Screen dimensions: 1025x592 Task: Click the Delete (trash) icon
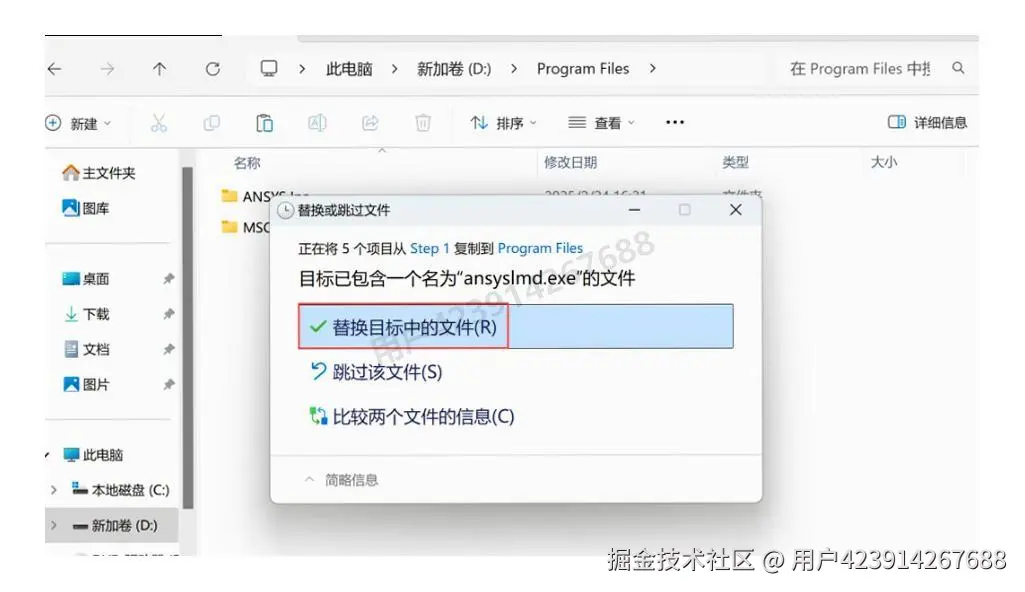click(423, 122)
